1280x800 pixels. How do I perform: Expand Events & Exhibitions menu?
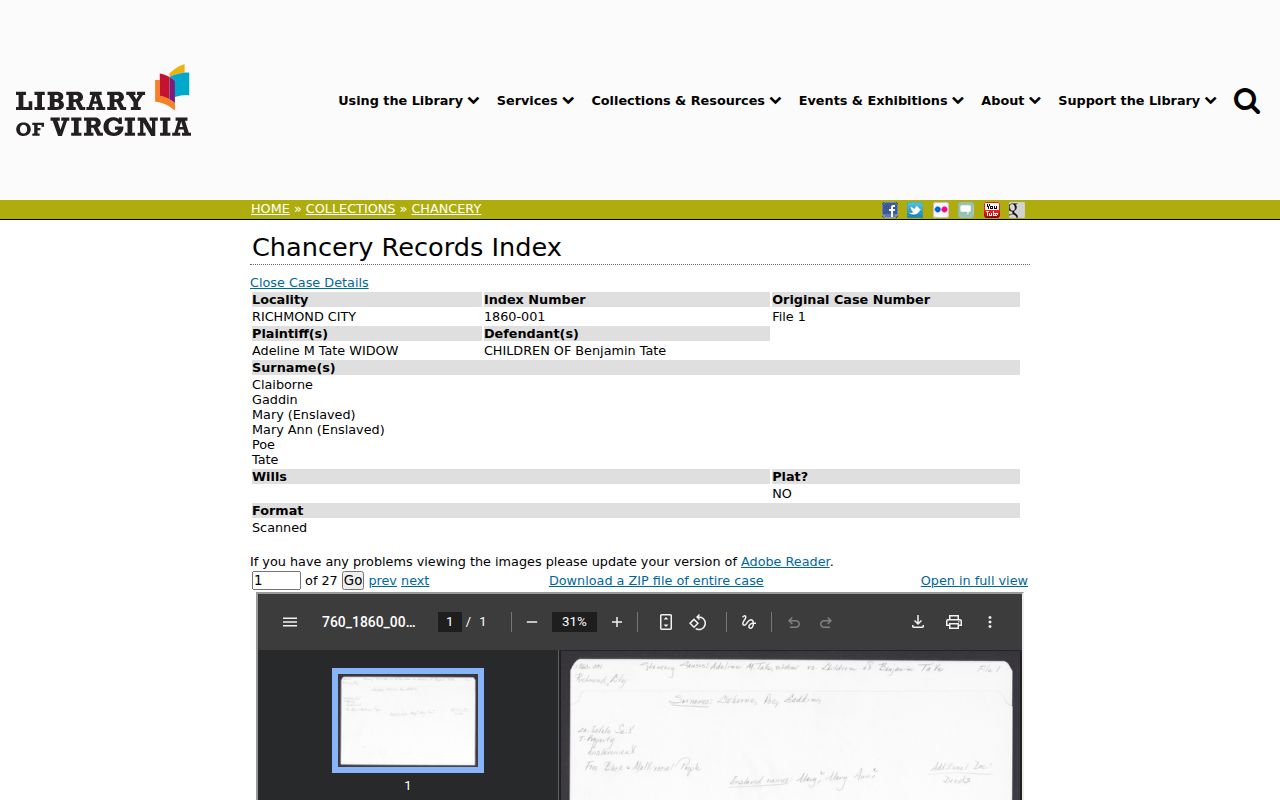[x=881, y=101]
